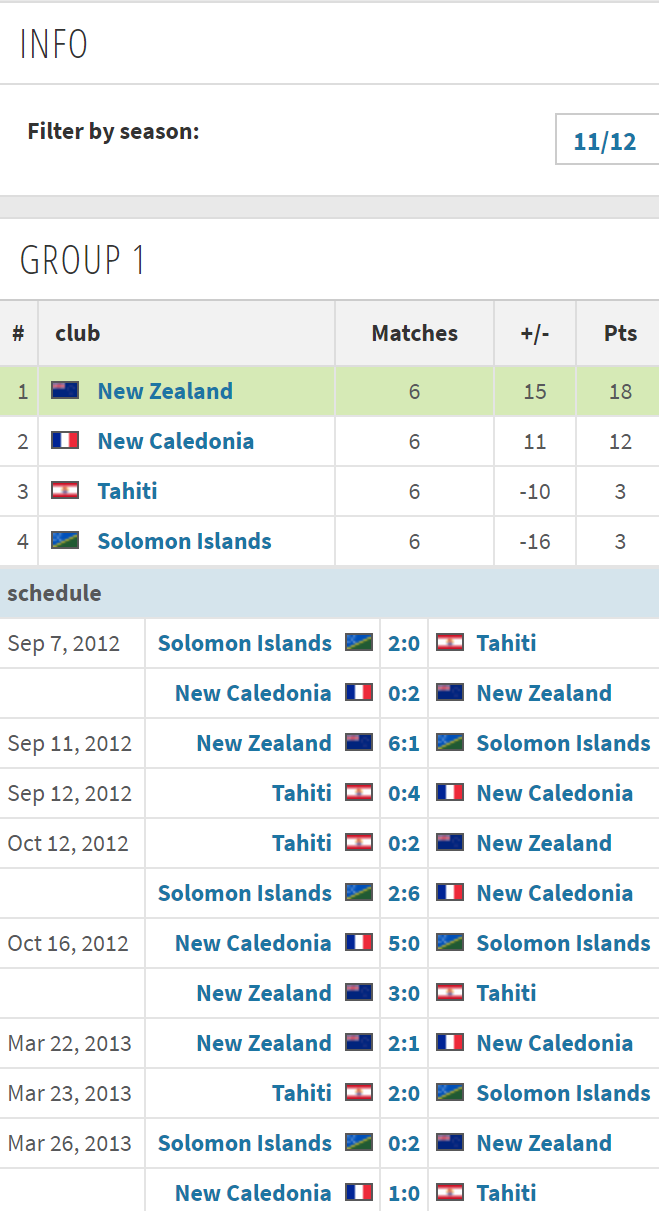Viewport: 659px width, 1211px height.
Task: Open Solomon Islands team page from standings
Action: click(185, 541)
